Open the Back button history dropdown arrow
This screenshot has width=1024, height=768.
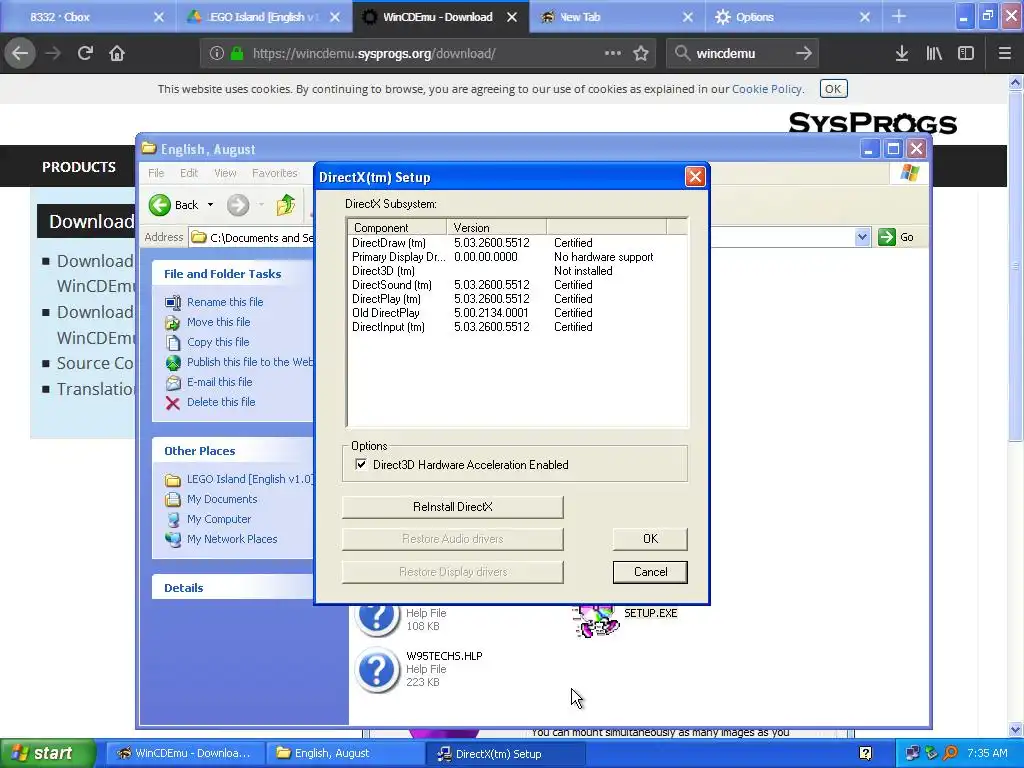pyautogui.click(x=210, y=205)
